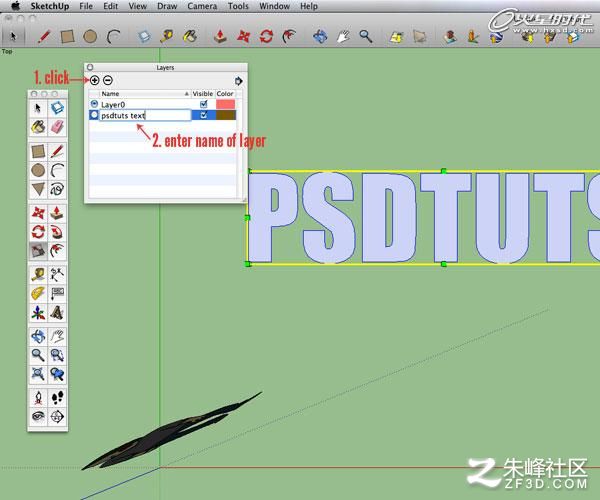
Task: Activate the Orbit tool in top toolbar
Action: [320, 37]
